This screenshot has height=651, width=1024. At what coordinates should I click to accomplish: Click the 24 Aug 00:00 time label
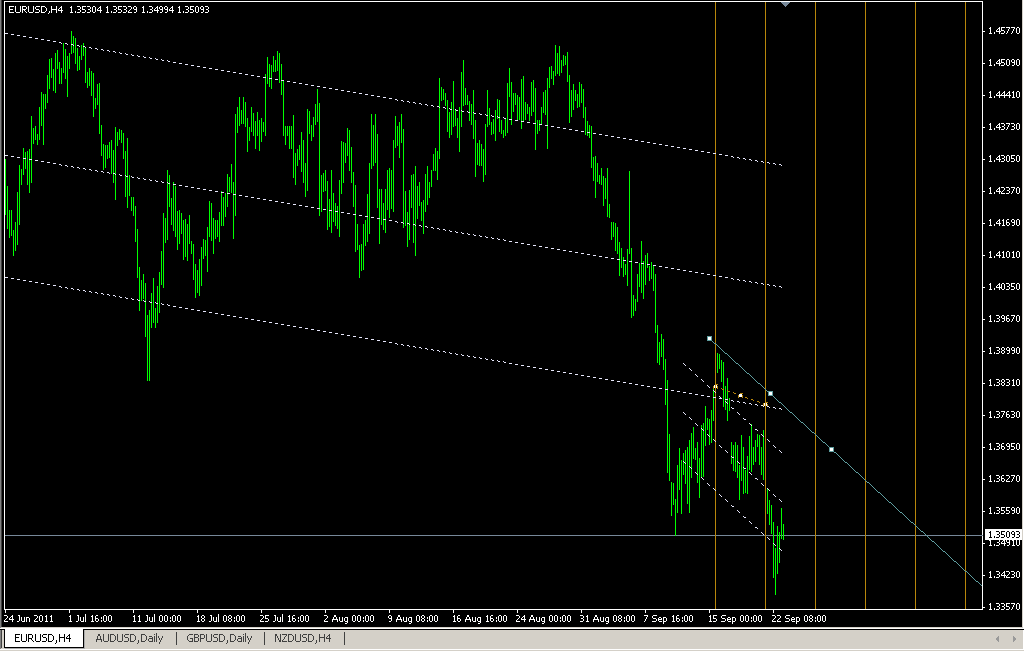543,618
